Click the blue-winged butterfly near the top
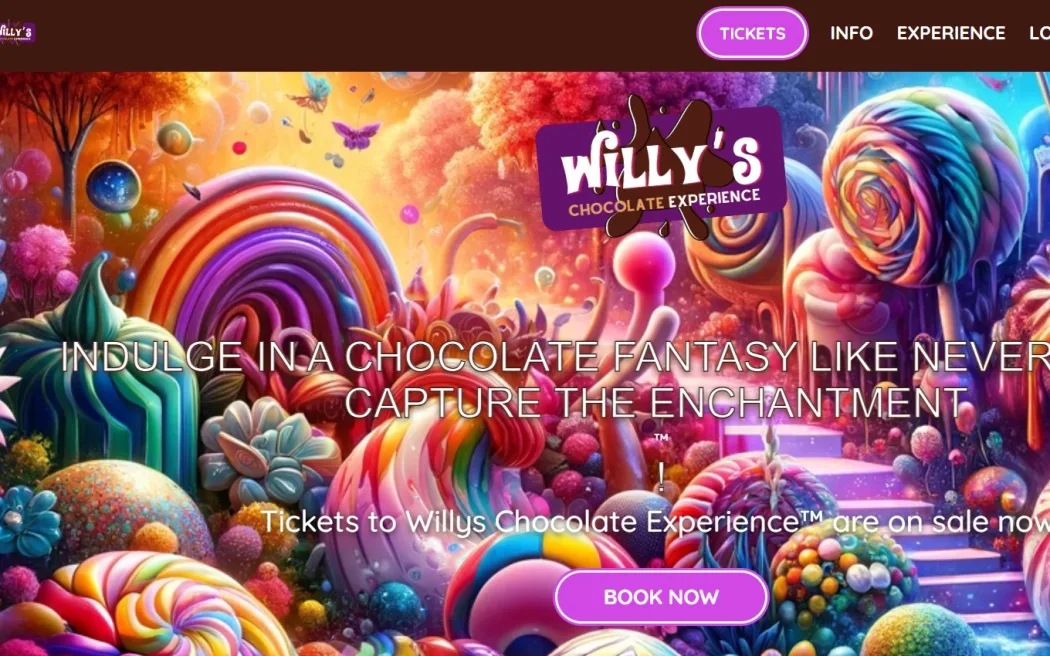Image resolution: width=1050 pixels, height=656 pixels. pyautogui.click(x=311, y=92)
